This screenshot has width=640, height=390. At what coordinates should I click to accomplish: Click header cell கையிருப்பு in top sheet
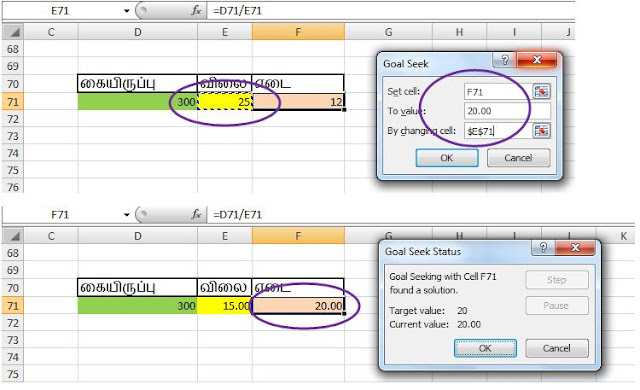[x=138, y=84]
